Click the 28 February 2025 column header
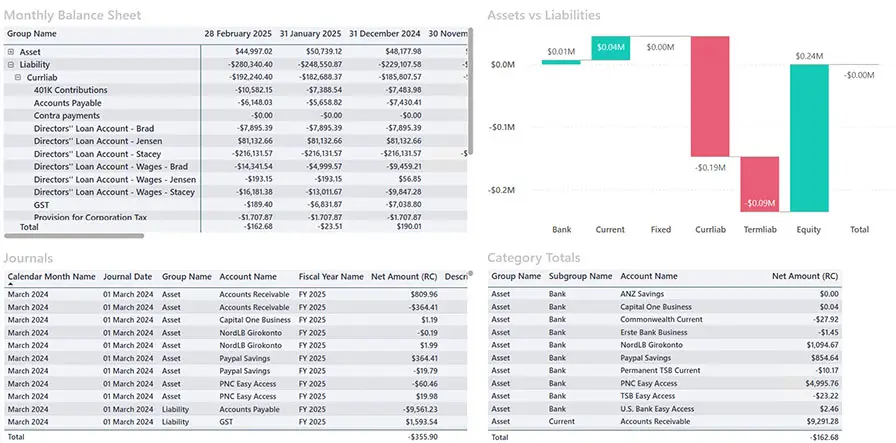Image resolution: width=896 pixels, height=443 pixels. pos(238,34)
